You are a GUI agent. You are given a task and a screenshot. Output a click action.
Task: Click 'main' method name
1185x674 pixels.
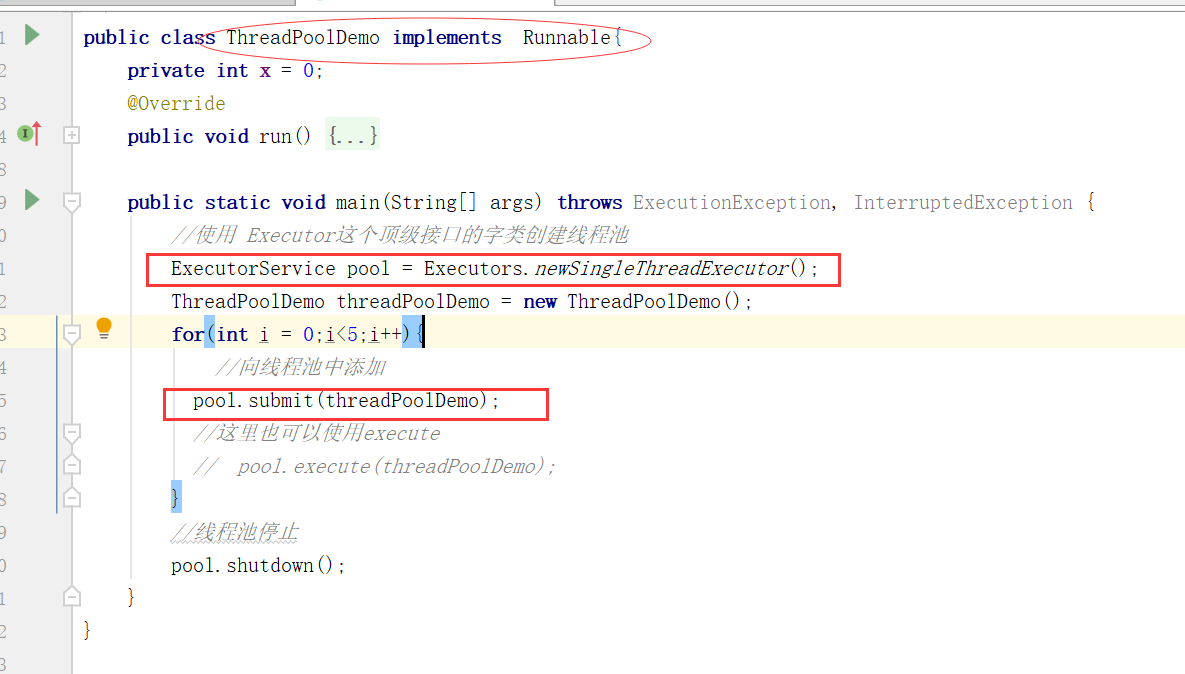[357, 203]
